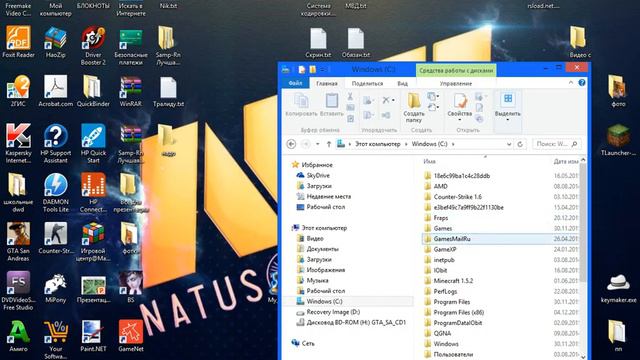The image size is (640, 360).
Task: Open the DAEMON Tools Lite icon
Action: [x=56, y=193]
